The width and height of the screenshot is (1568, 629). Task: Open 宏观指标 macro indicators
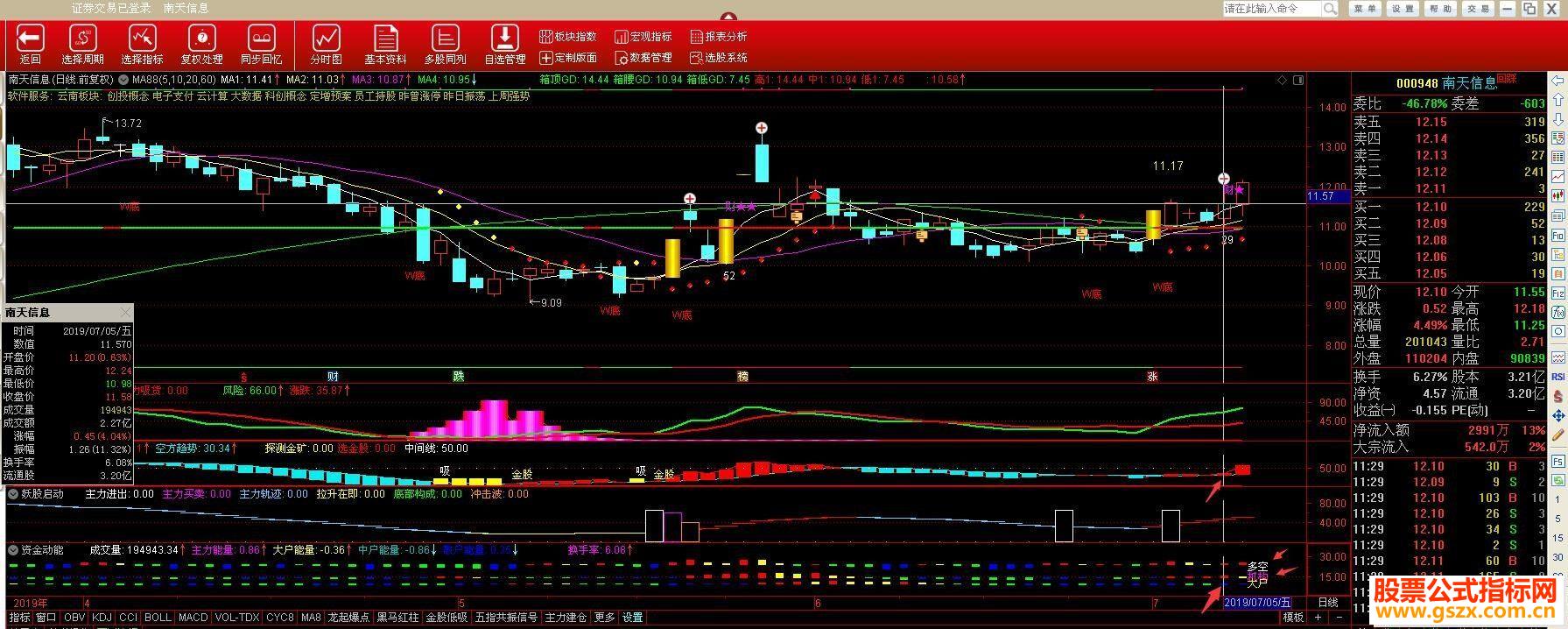point(643,37)
